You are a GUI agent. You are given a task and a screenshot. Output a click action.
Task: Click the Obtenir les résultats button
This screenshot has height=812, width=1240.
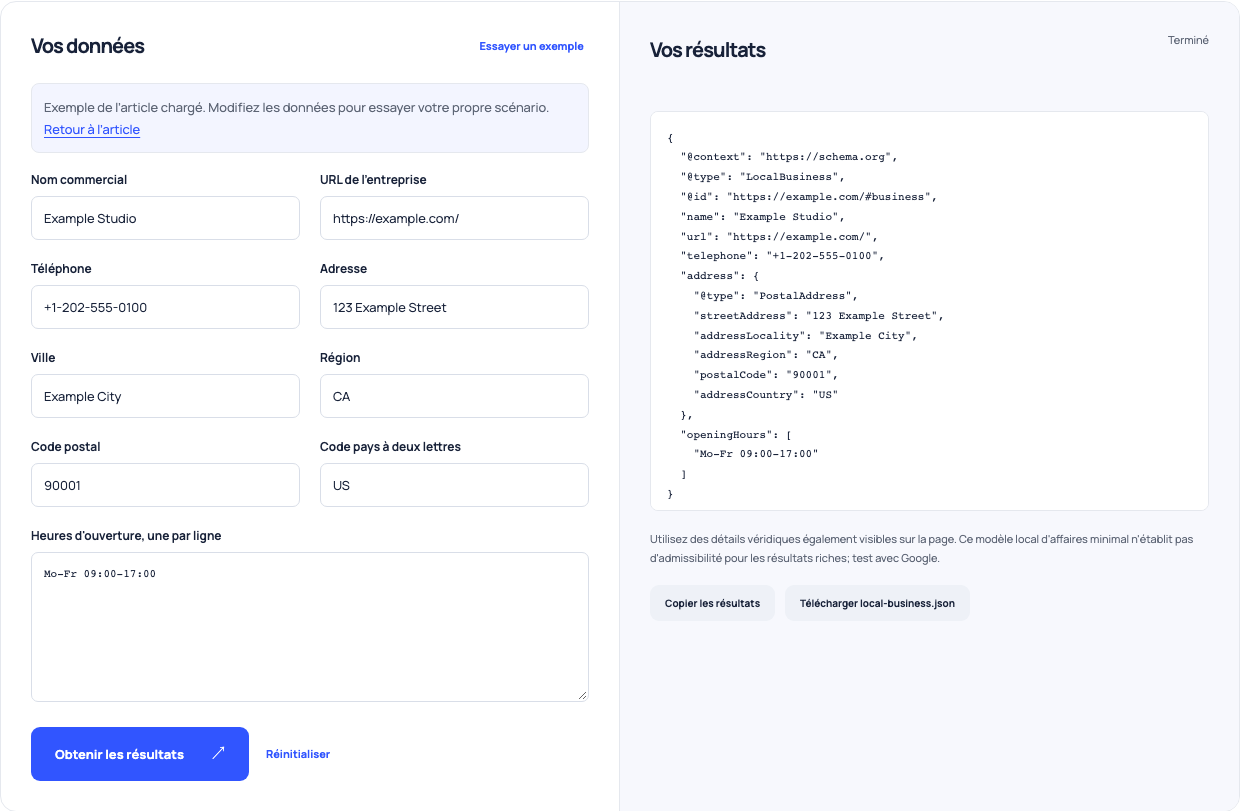coord(140,754)
